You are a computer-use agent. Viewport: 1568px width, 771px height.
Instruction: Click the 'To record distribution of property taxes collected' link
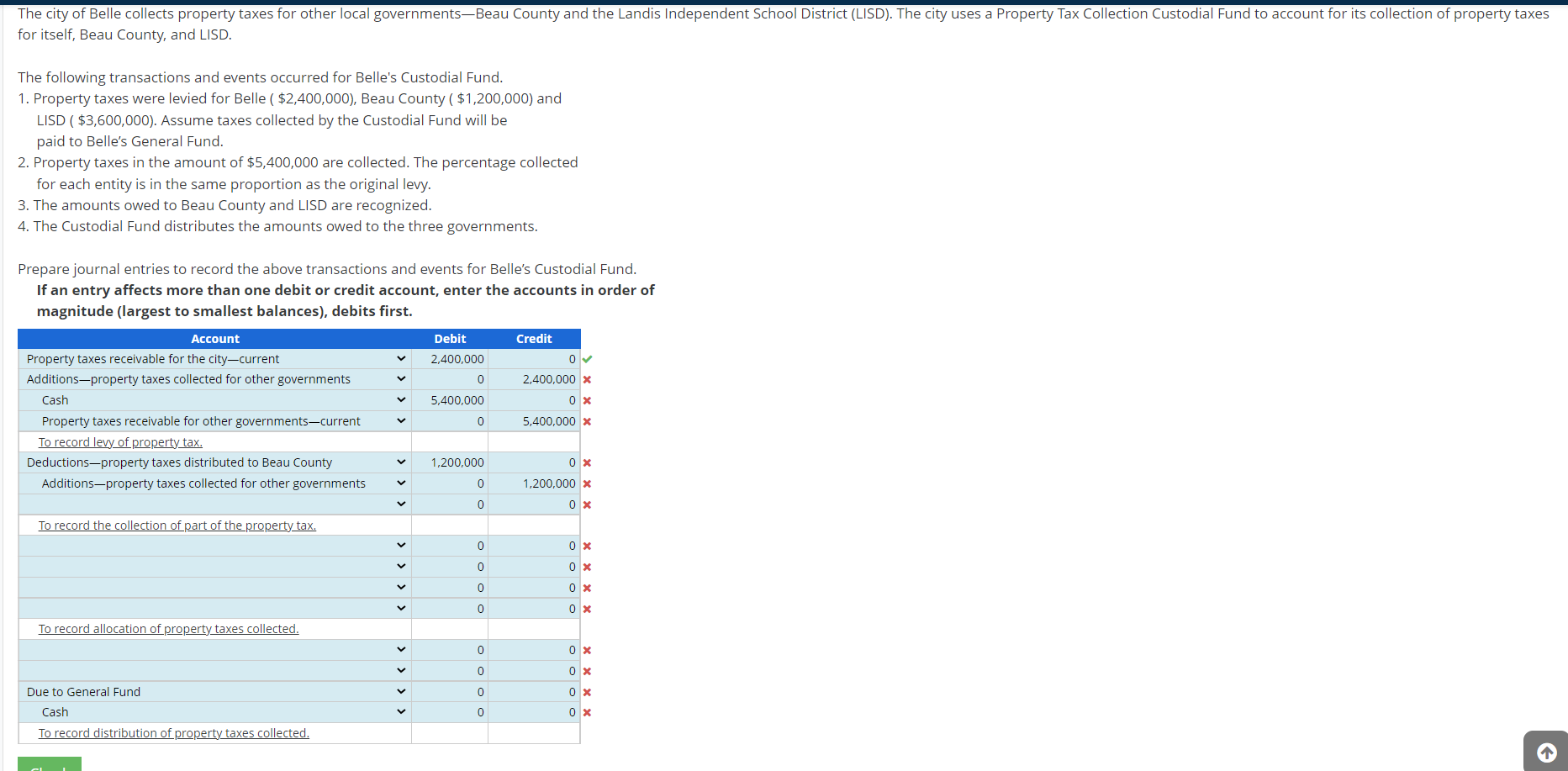coord(173,732)
